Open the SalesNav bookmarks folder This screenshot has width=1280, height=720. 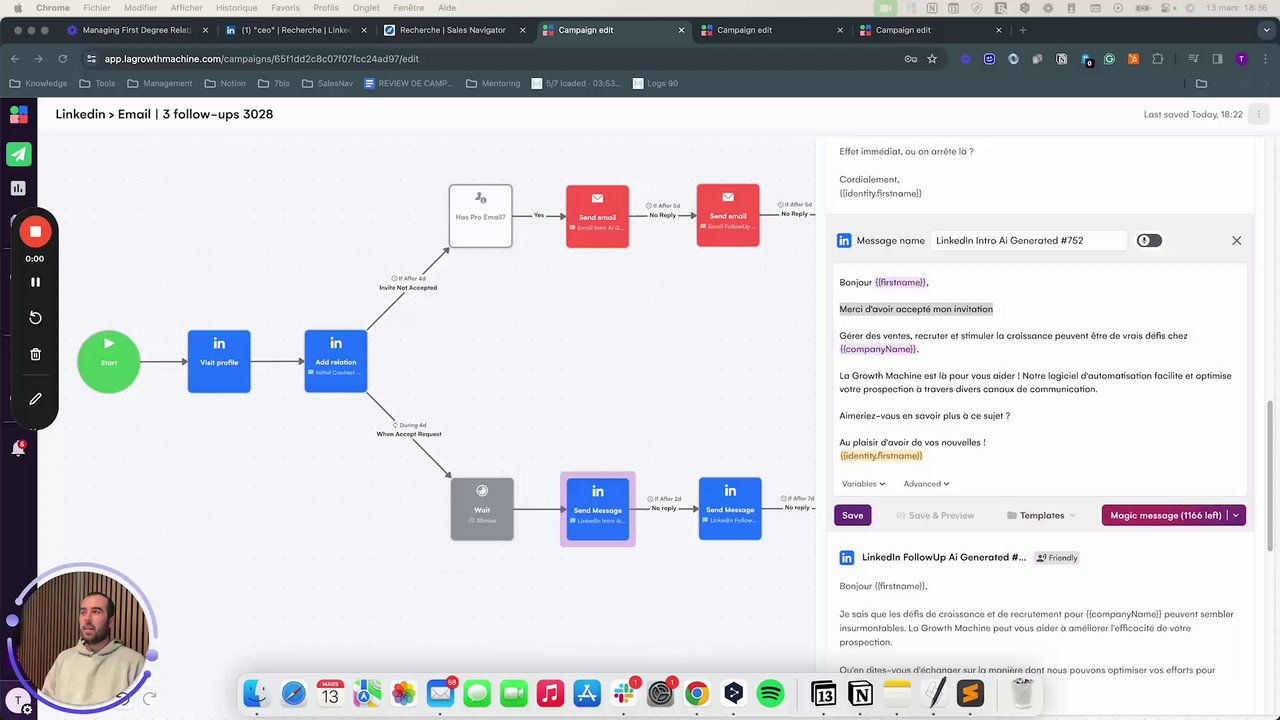(x=327, y=83)
